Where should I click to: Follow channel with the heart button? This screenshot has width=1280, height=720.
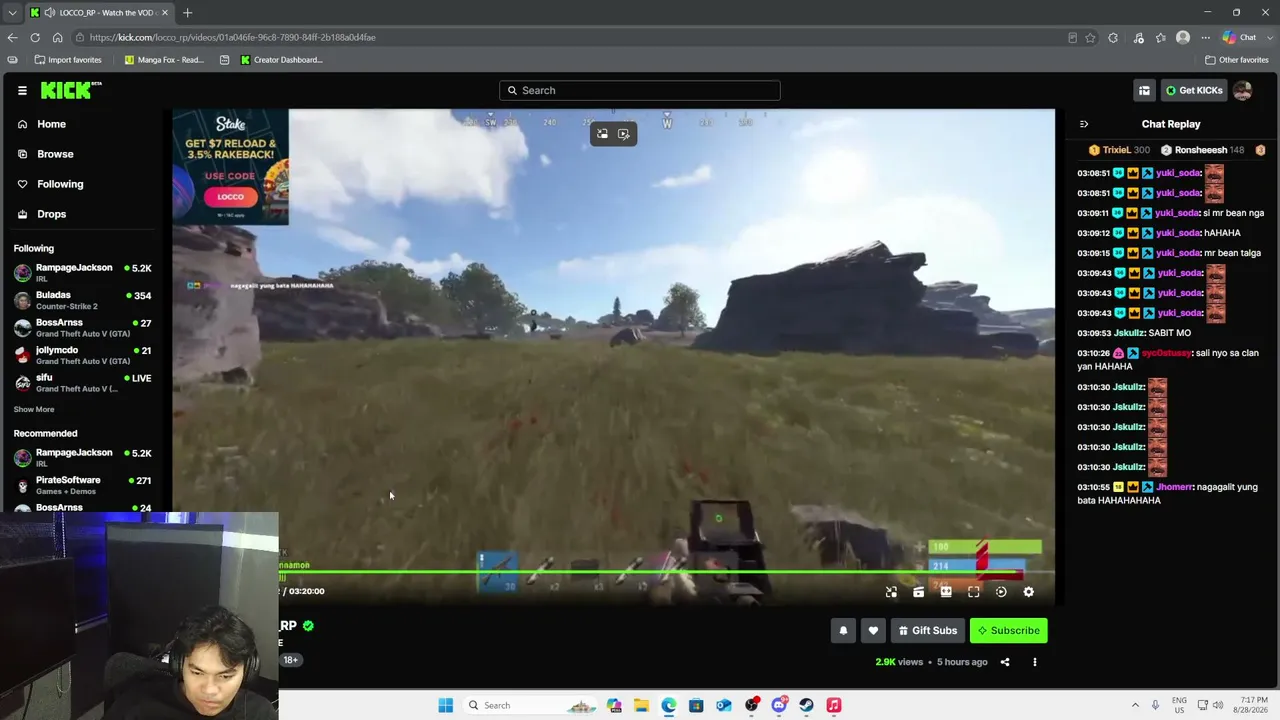(x=873, y=630)
